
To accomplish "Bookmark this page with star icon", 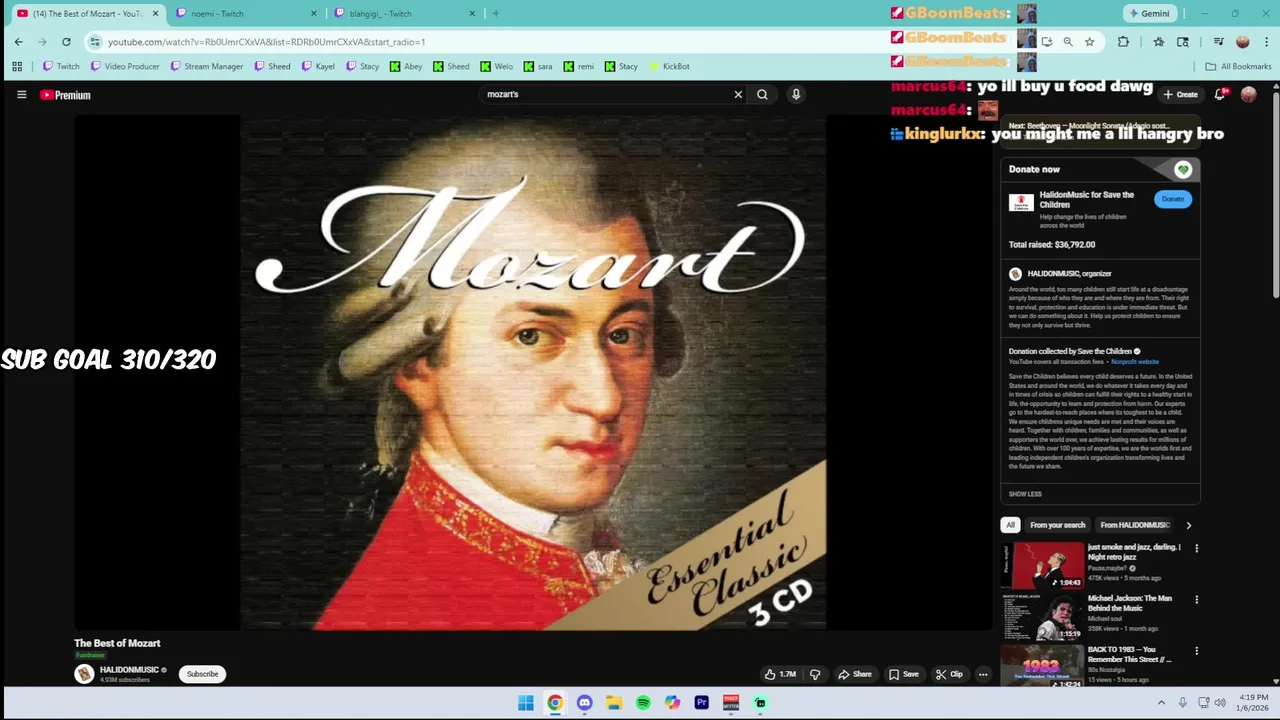I will pyautogui.click(x=1089, y=42).
